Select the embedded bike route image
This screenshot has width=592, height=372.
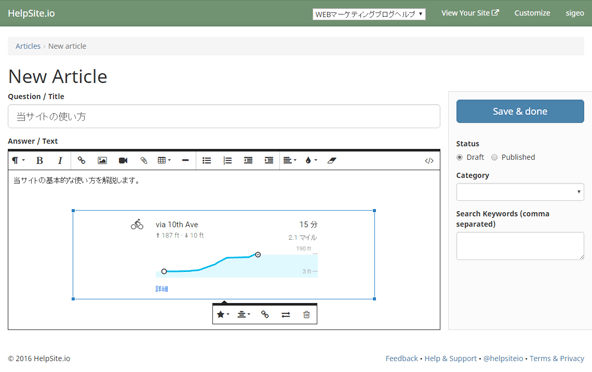(224, 255)
